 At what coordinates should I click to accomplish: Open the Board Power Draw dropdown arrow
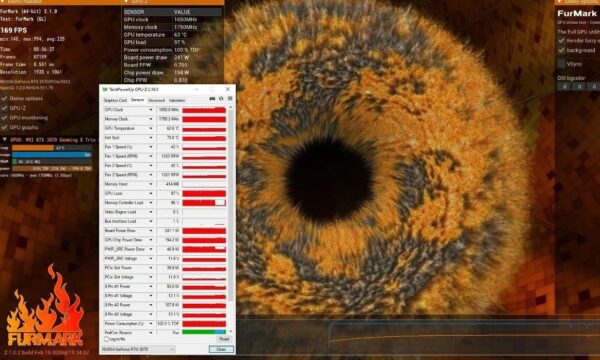pyautogui.click(x=150, y=231)
